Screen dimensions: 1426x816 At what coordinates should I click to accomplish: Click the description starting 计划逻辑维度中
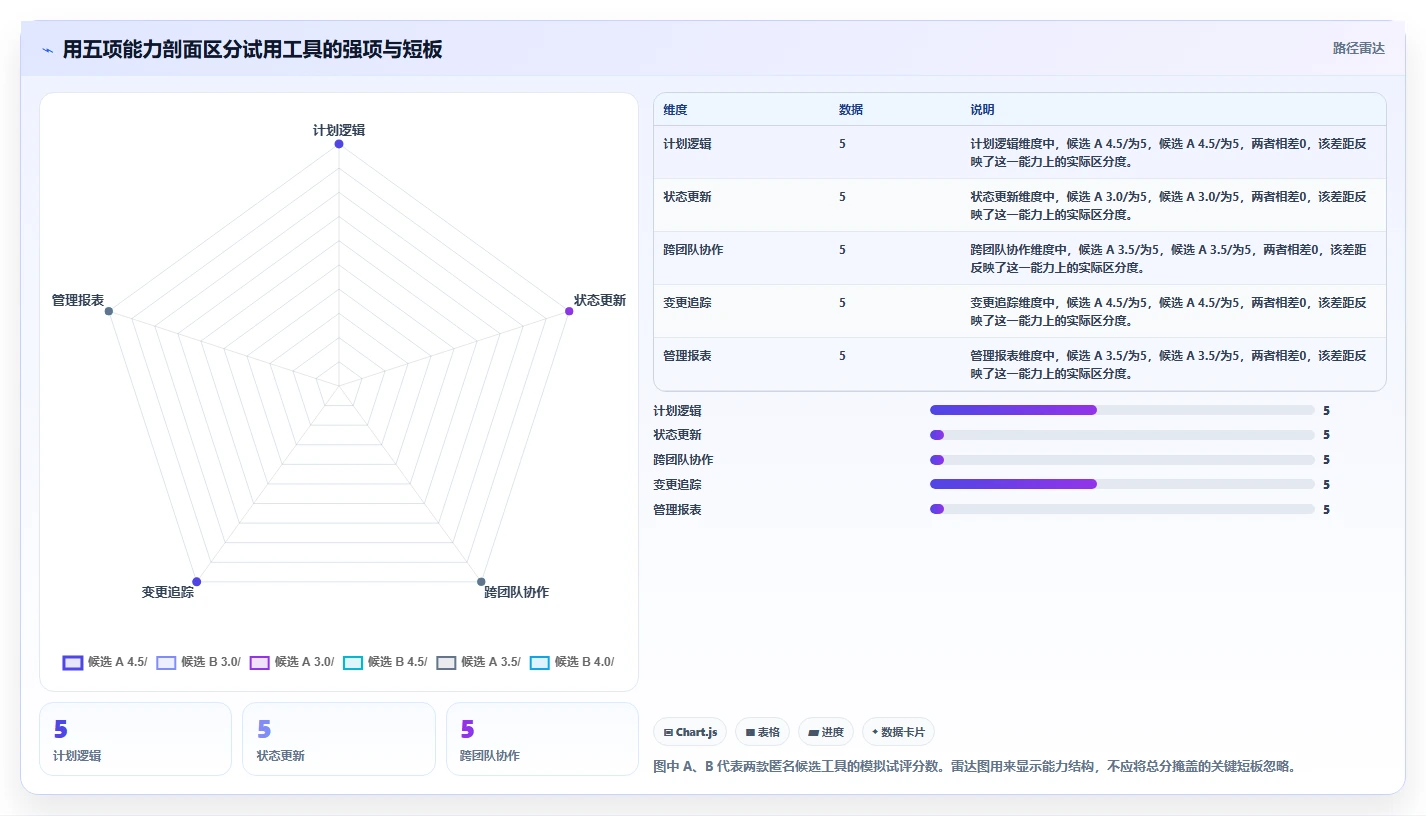click(1168, 153)
